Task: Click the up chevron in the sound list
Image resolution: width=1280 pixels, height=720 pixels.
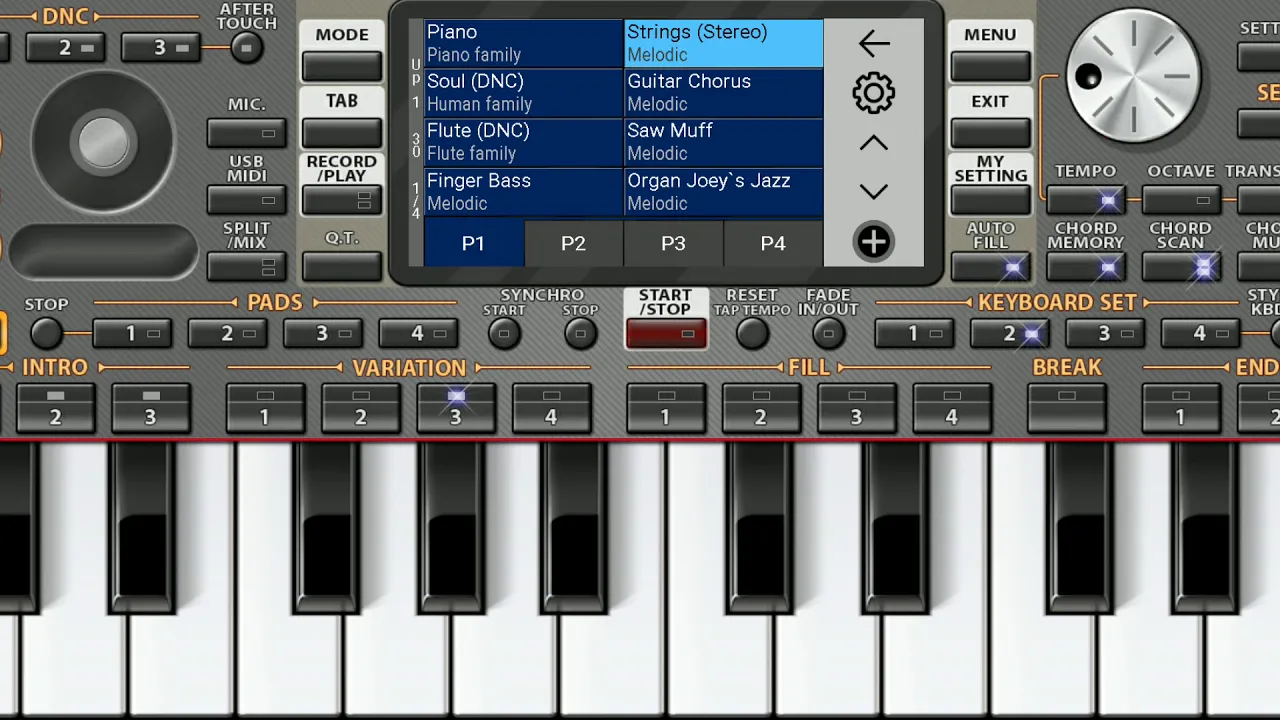Action: click(x=873, y=143)
